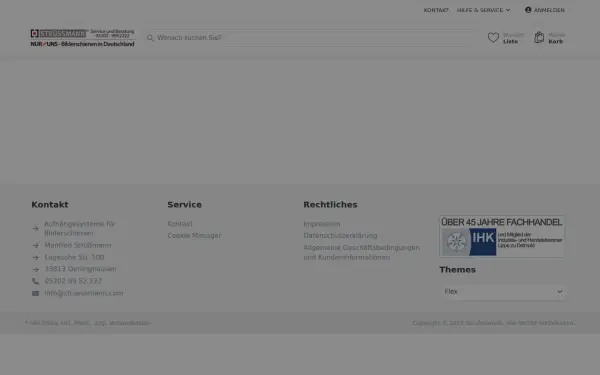Open the Kontakt link under Service

pos(180,224)
